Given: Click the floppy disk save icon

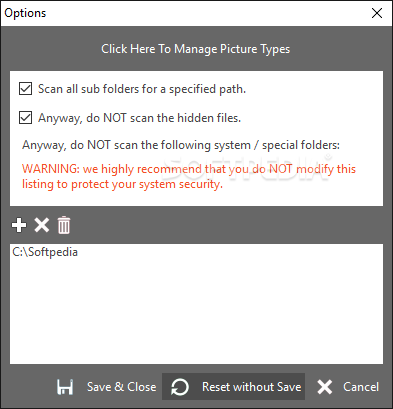Looking at the screenshot, I should pos(65,387).
